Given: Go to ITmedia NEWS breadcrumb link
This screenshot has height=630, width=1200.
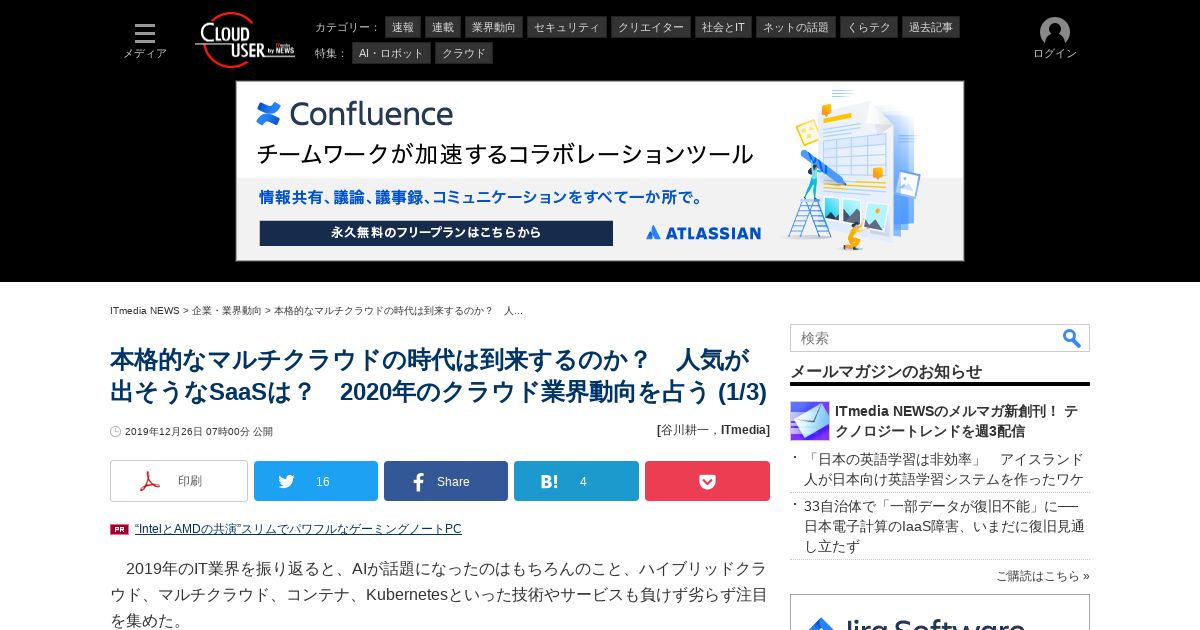Looking at the screenshot, I should point(145,311).
